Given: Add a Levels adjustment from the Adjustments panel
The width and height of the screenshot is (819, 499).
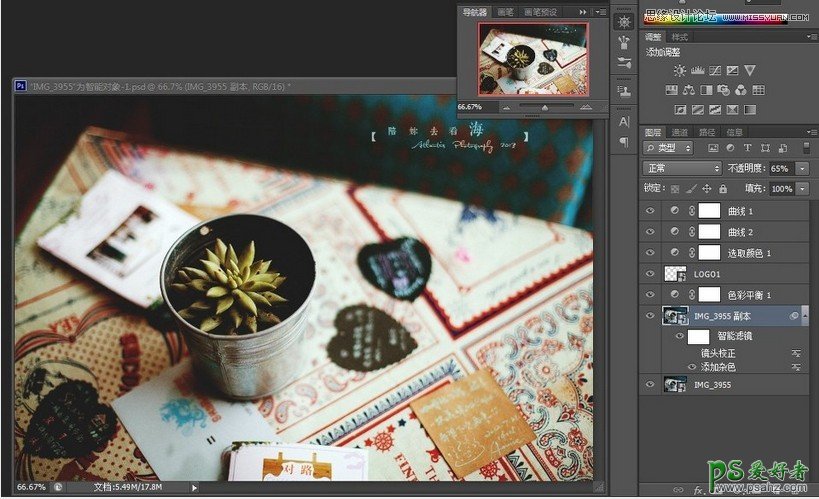Looking at the screenshot, I should (697, 71).
